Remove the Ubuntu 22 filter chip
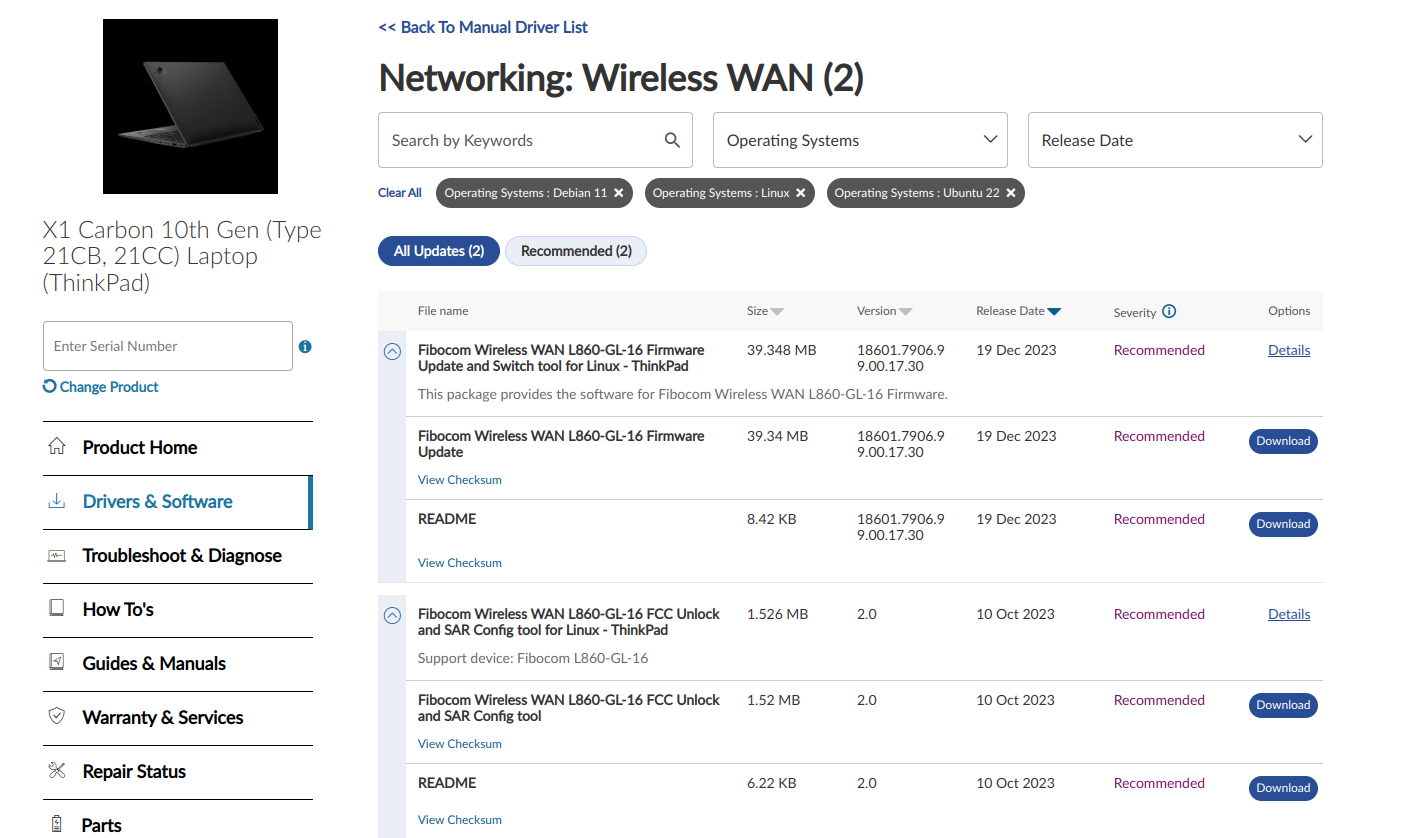This screenshot has height=838, width=1402. pyautogui.click(x=1011, y=193)
